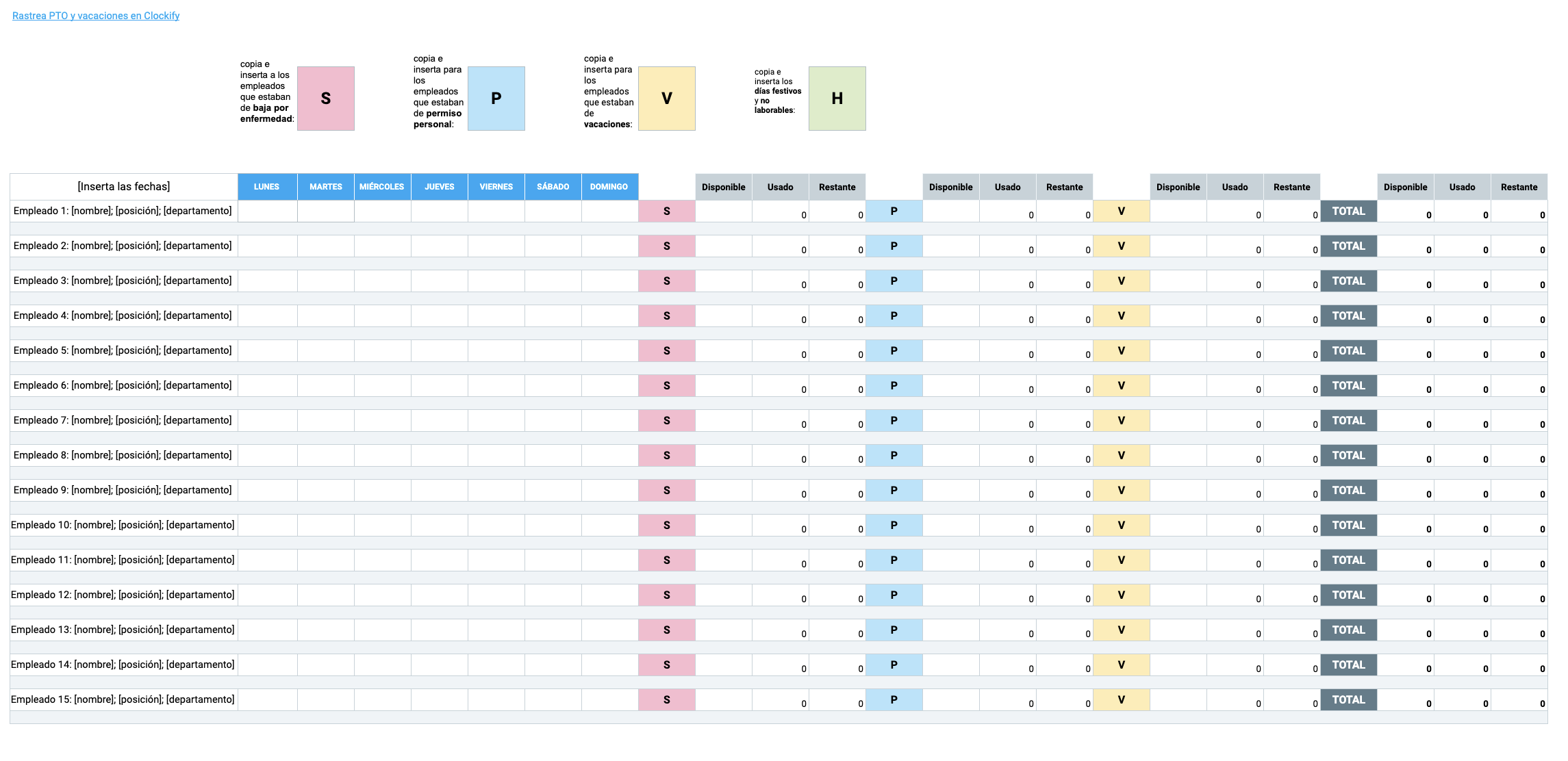Click the Empleado 5 name cell
Viewport: 1568px width, 761px height.
[124, 350]
